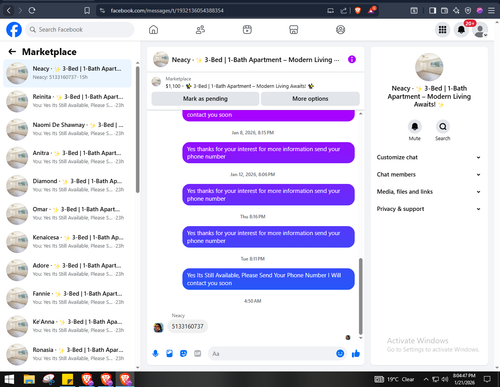Expand Media, files and links section
The height and width of the screenshot is (387, 500).
[x=429, y=192]
